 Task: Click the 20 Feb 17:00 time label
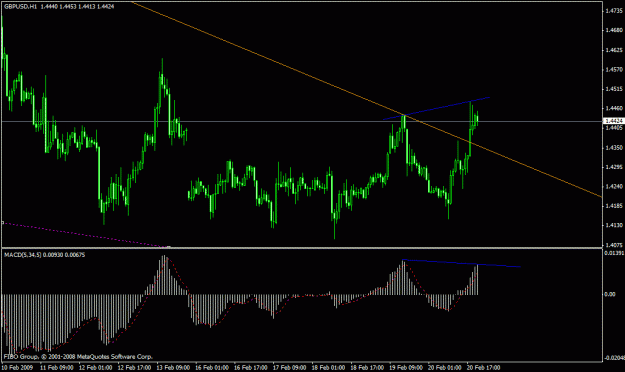click(484, 367)
